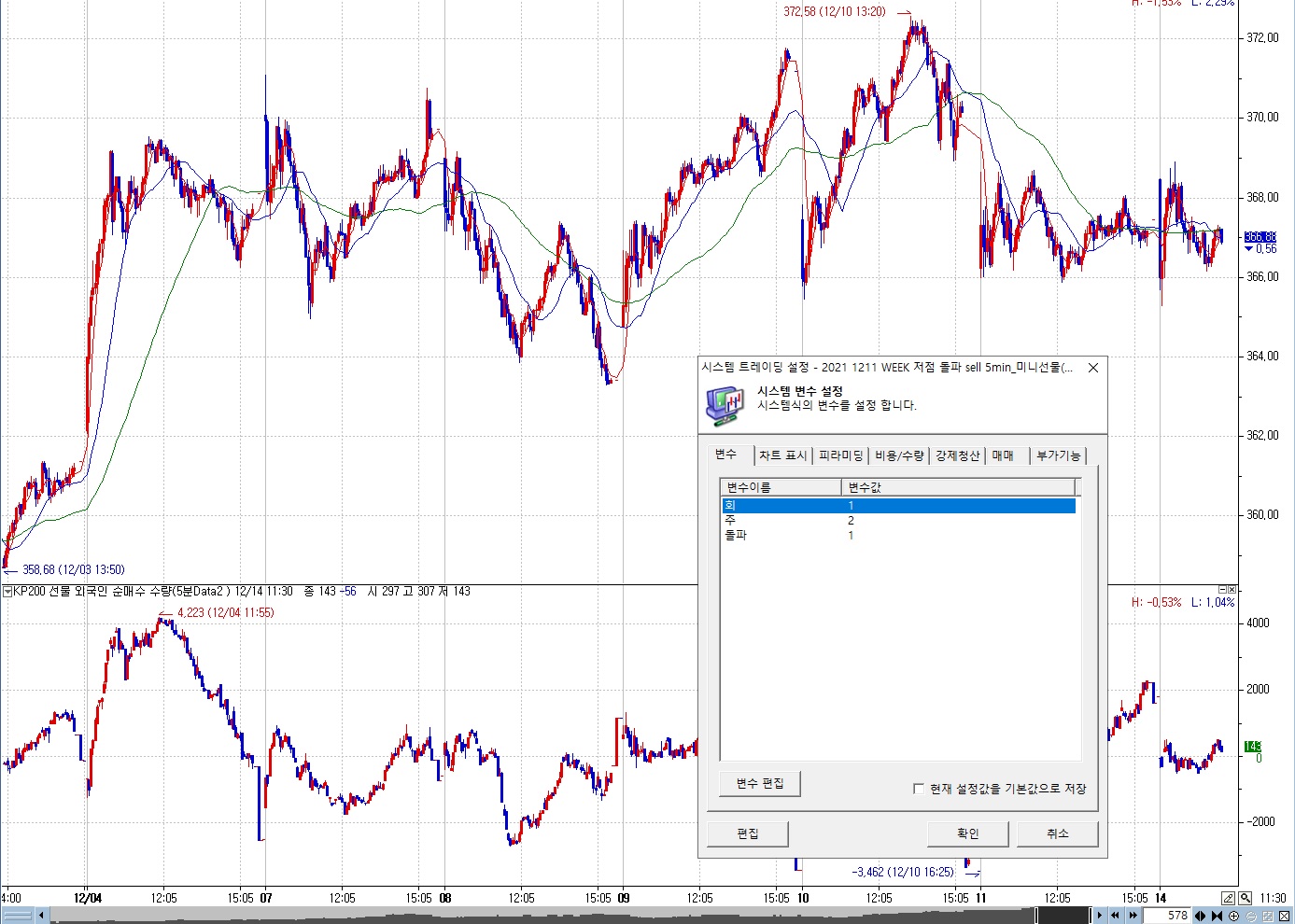Image resolution: width=1295 pixels, height=924 pixels.
Task: Enable 현재 설정값을 기본값으로 저장 checkbox
Action: [918, 789]
